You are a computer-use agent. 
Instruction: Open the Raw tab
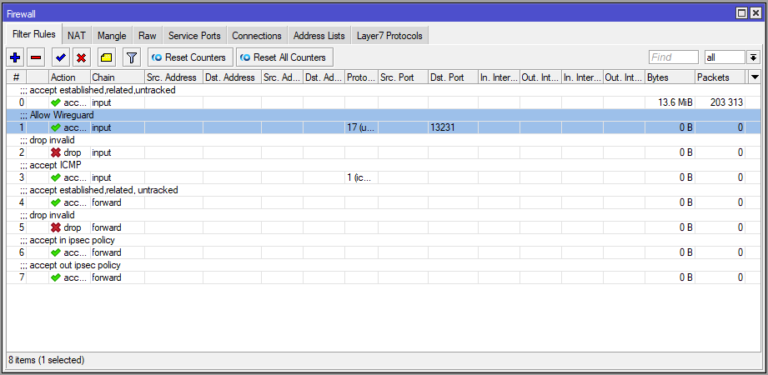pyautogui.click(x=147, y=36)
